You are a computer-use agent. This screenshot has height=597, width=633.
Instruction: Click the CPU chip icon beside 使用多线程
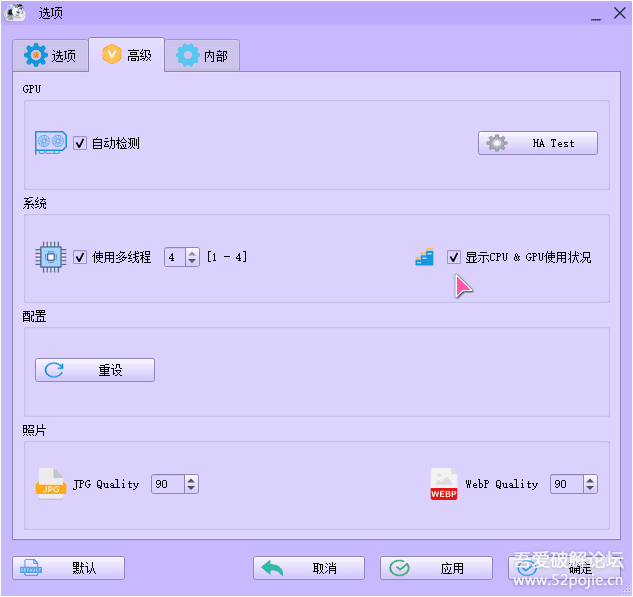[x=51, y=257]
